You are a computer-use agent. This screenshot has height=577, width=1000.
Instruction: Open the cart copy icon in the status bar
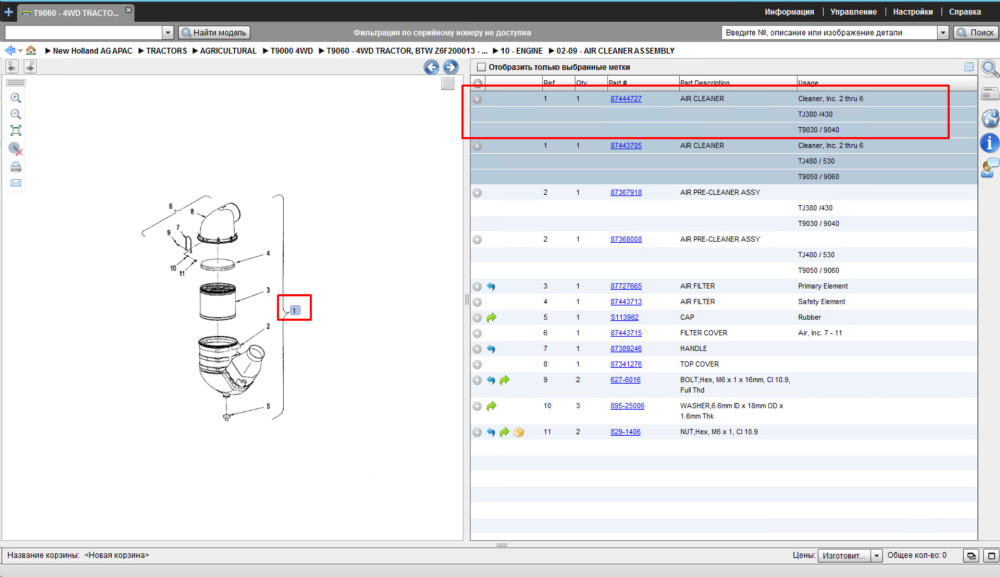tap(971, 556)
